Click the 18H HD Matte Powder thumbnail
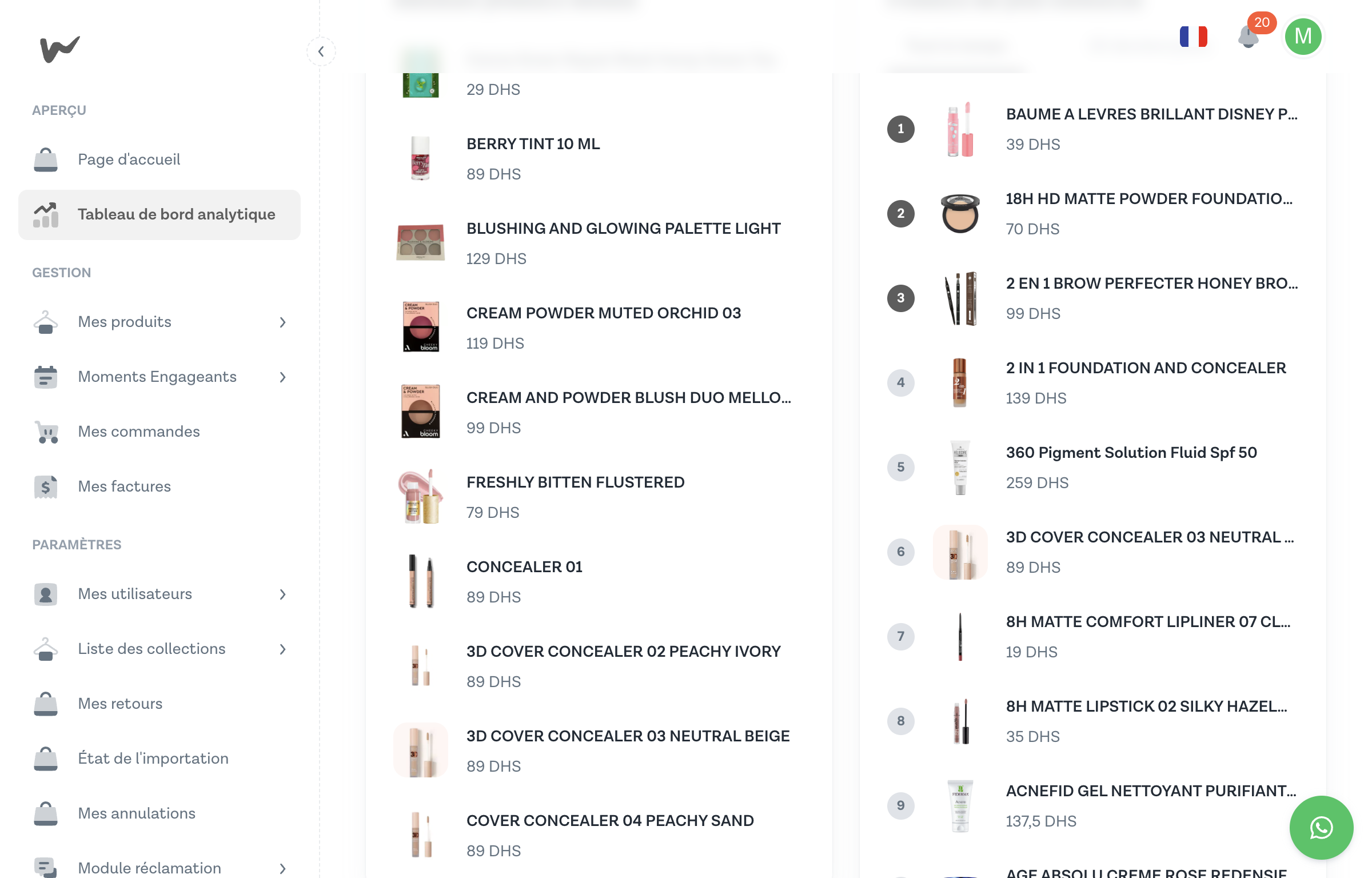This screenshot has height=878, width=1372. pyautogui.click(x=960, y=213)
